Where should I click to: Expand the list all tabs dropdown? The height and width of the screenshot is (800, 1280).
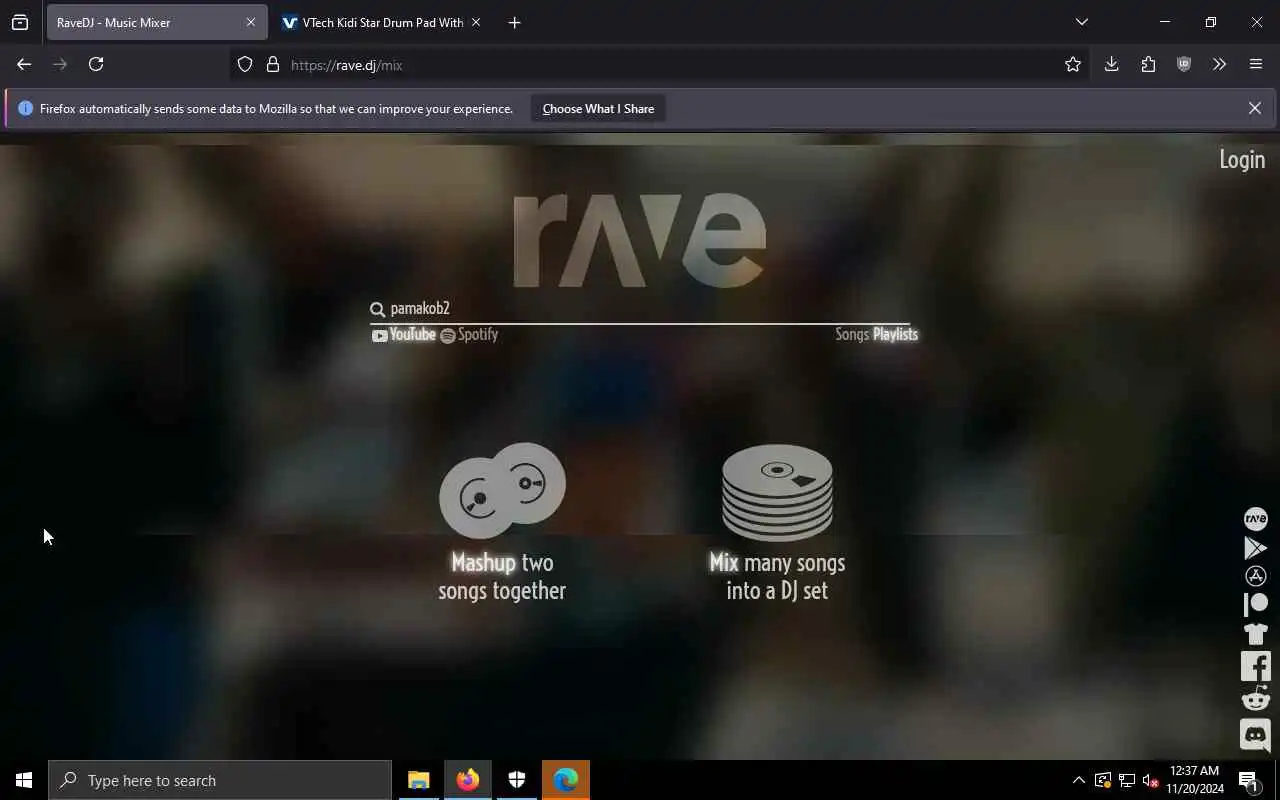click(1081, 22)
